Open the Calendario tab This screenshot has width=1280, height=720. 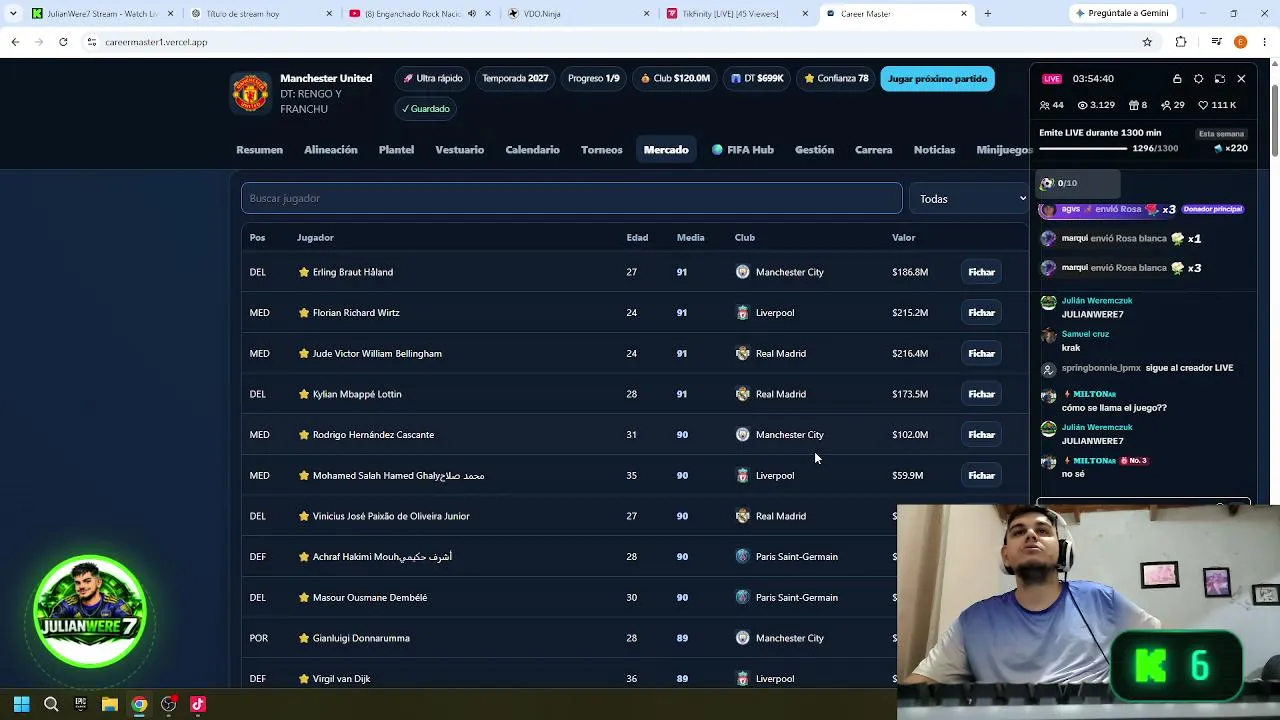pos(532,150)
